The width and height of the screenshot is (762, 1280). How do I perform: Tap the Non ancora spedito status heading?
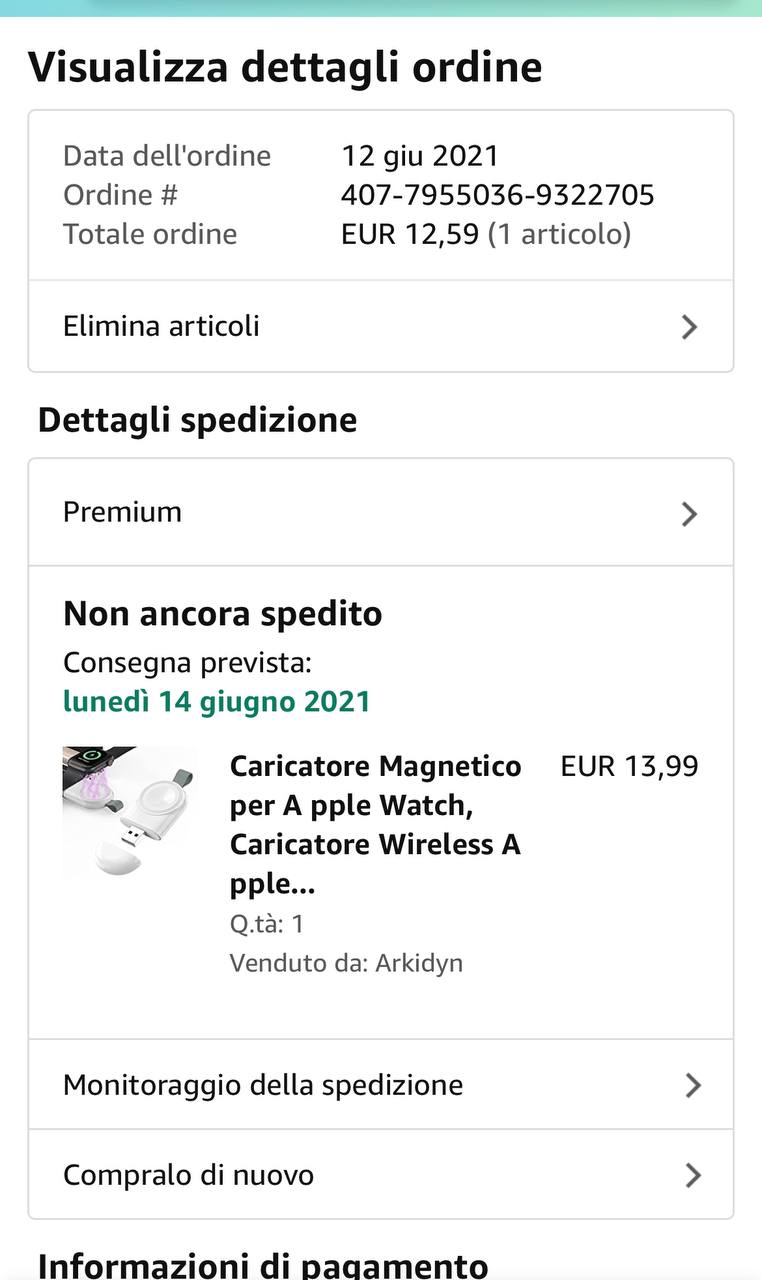pos(222,613)
